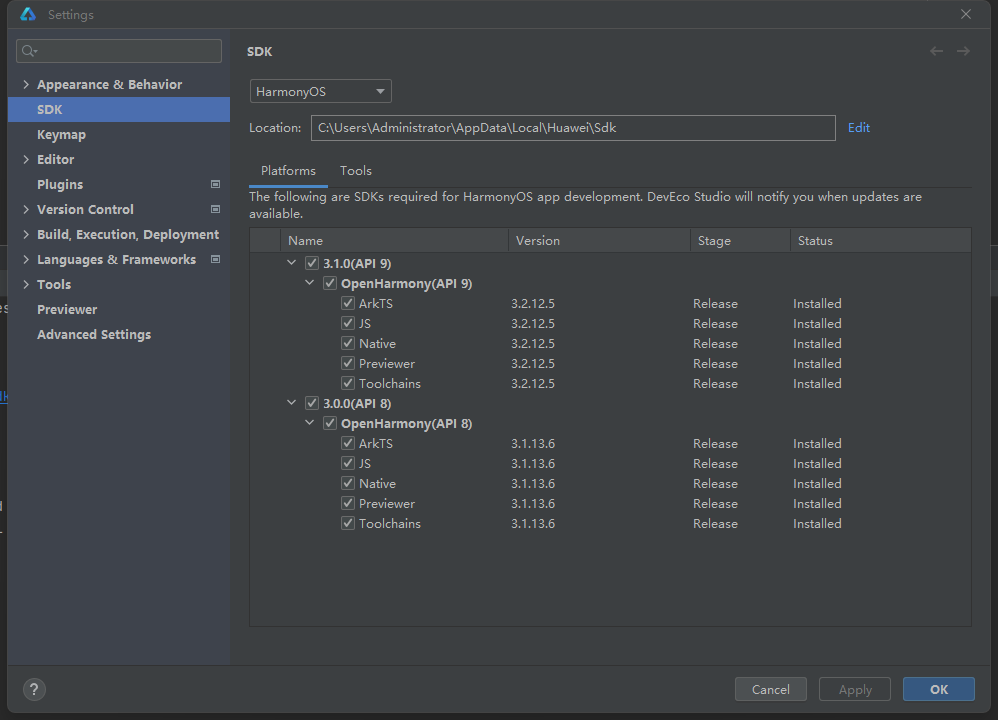The width and height of the screenshot is (998, 720).
Task: Expand Version Control settings section
Action: [26, 209]
